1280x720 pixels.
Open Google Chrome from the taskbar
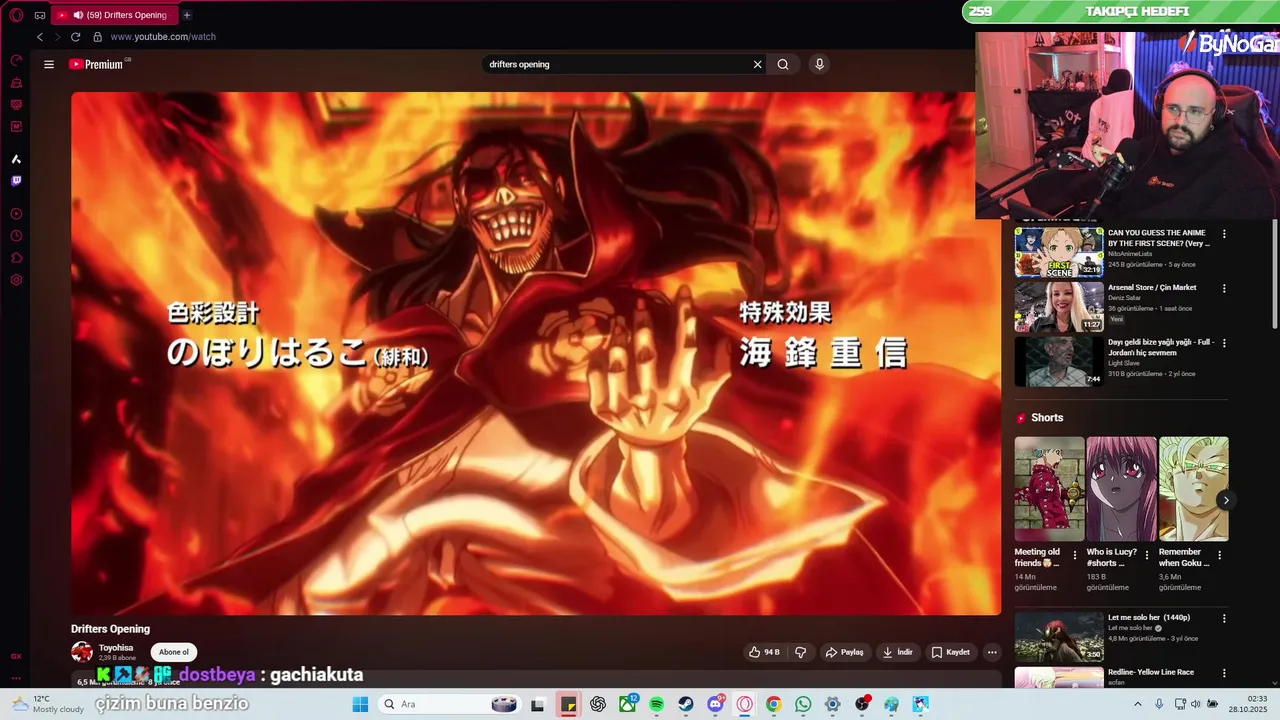point(773,704)
